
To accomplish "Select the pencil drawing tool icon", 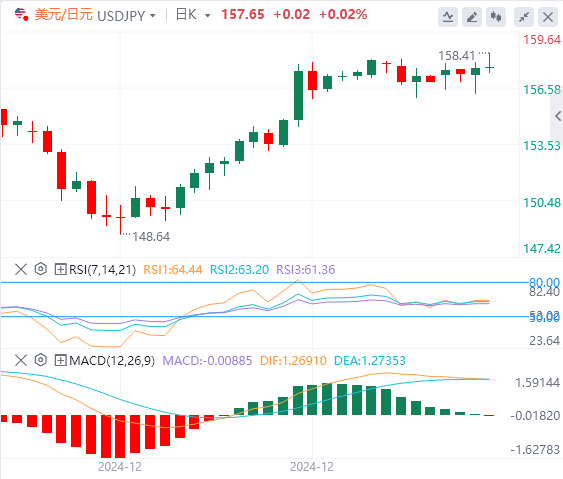I will coord(472,17).
